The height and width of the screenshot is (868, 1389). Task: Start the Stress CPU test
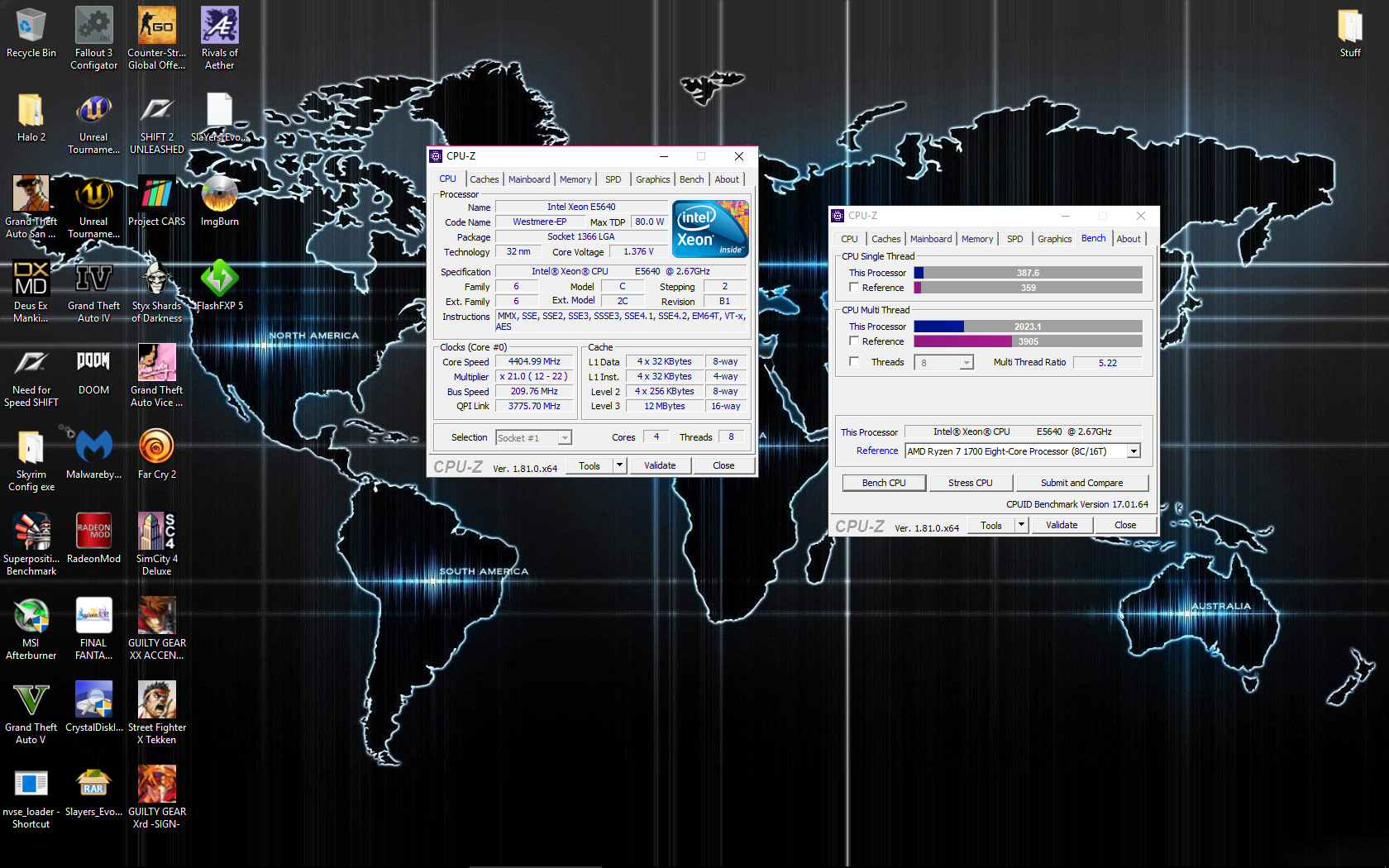(971, 483)
